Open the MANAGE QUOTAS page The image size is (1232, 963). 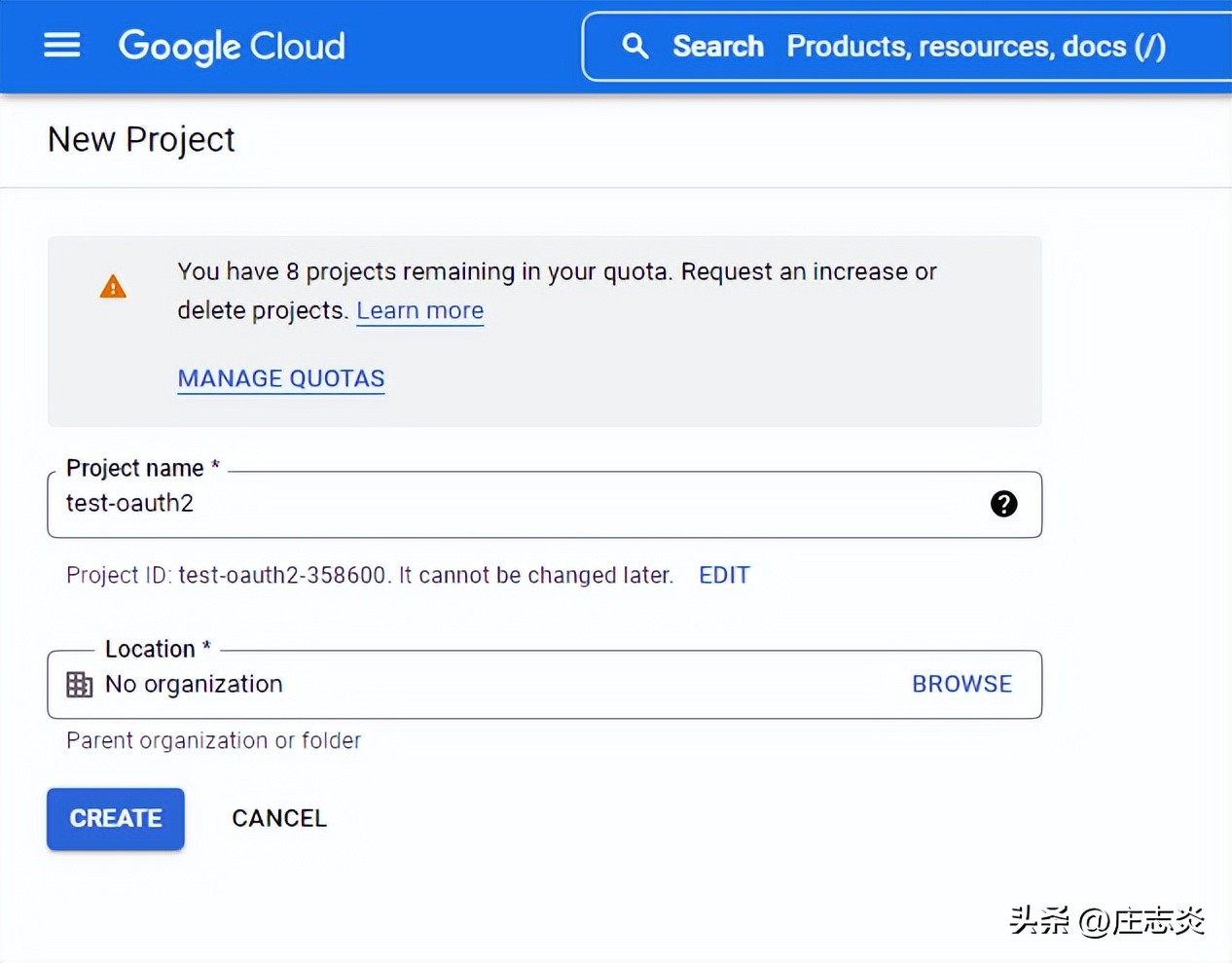pos(280,378)
